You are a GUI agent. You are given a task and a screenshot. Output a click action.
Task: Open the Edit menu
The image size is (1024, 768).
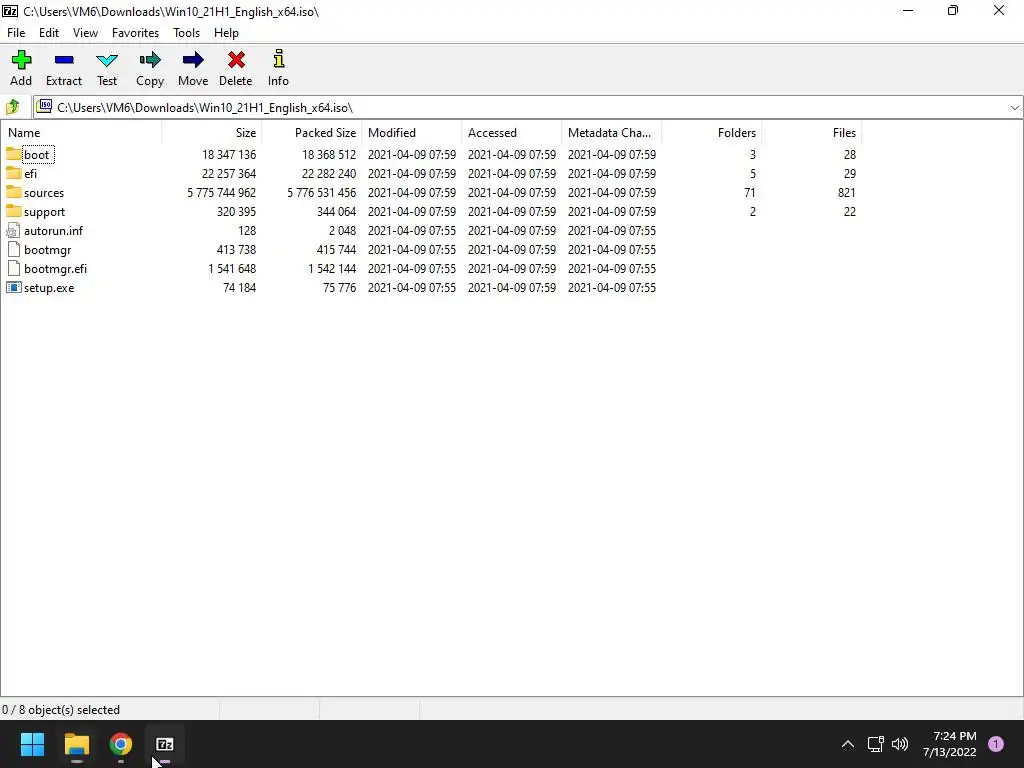pyautogui.click(x=49, y=33)
